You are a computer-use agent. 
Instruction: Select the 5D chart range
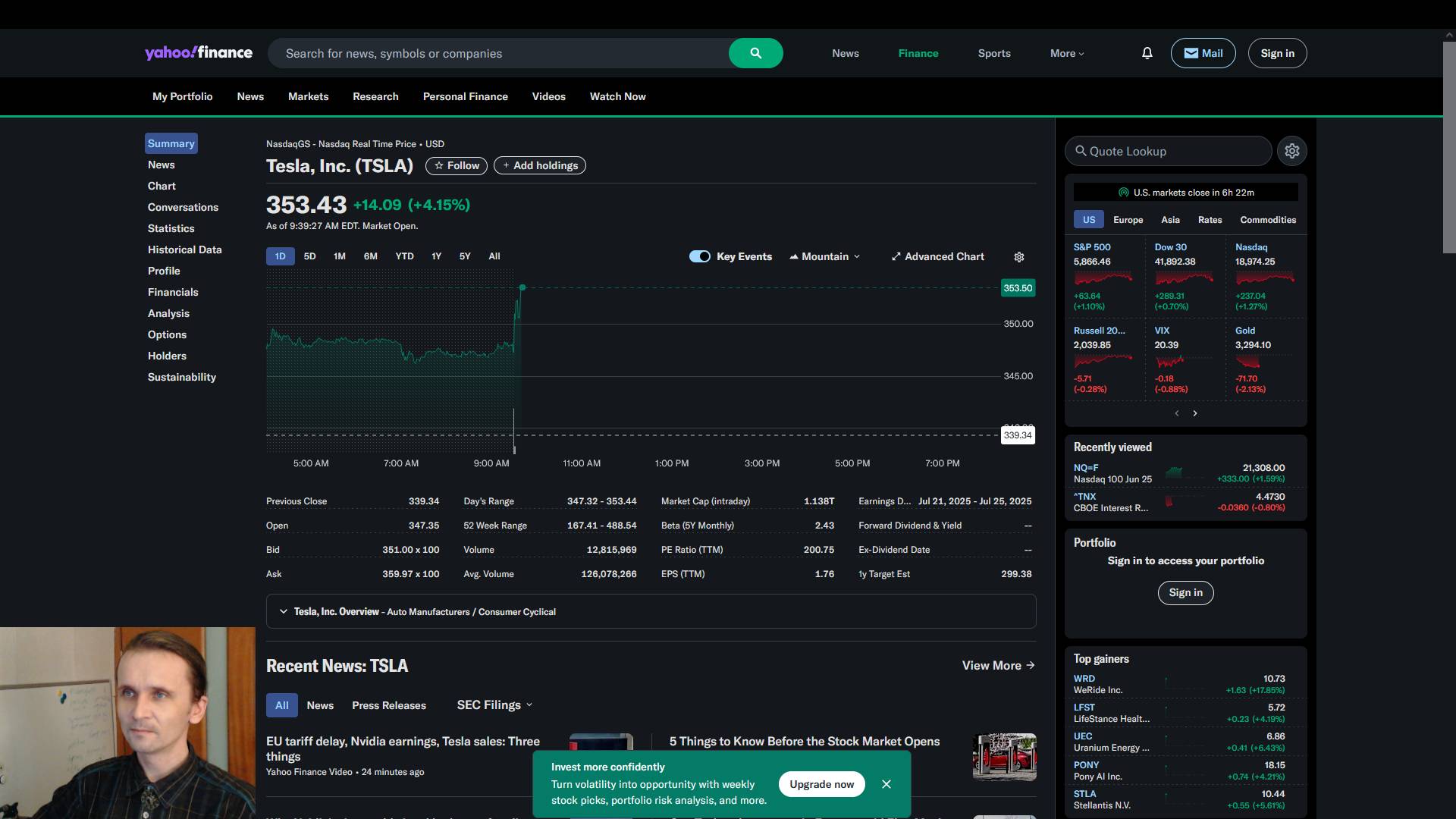[309, 256]
